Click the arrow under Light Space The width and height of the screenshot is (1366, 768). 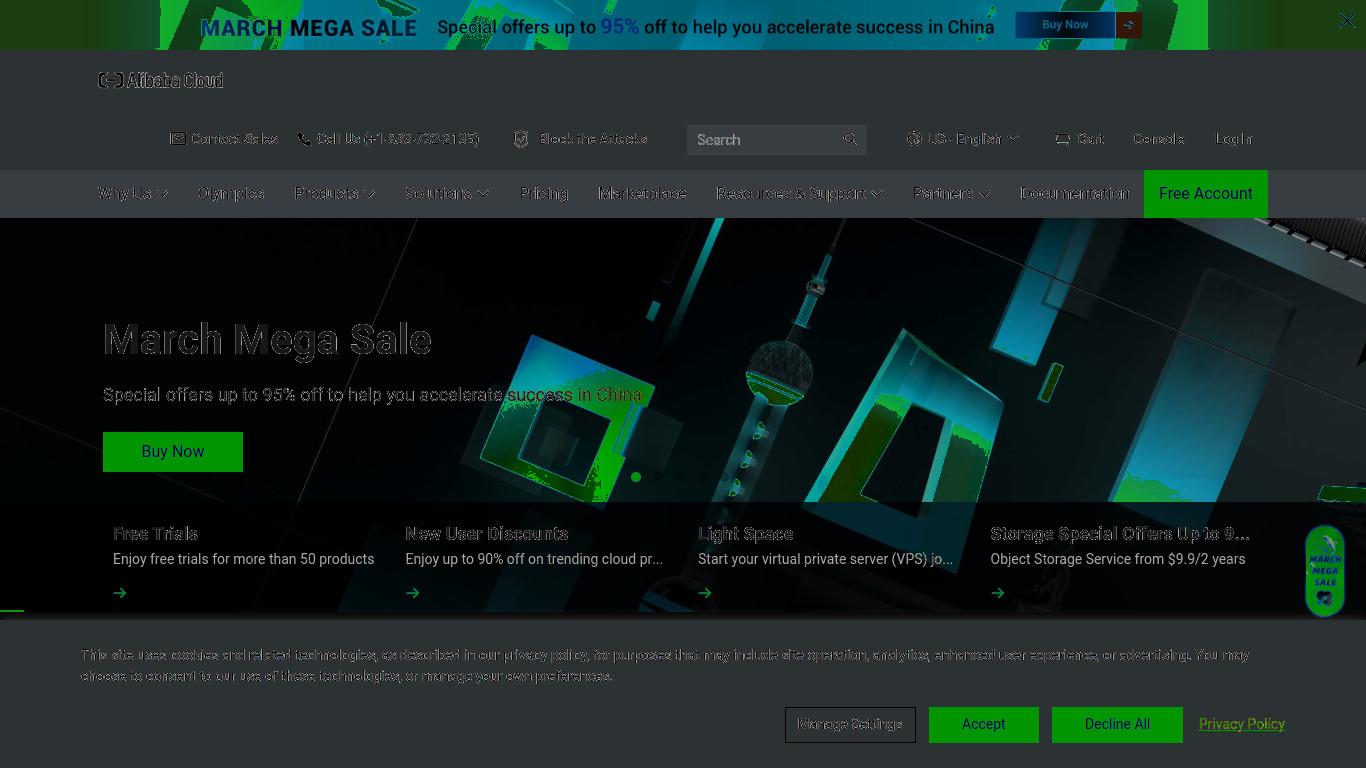pyautogui.click(x=705, y=593)
